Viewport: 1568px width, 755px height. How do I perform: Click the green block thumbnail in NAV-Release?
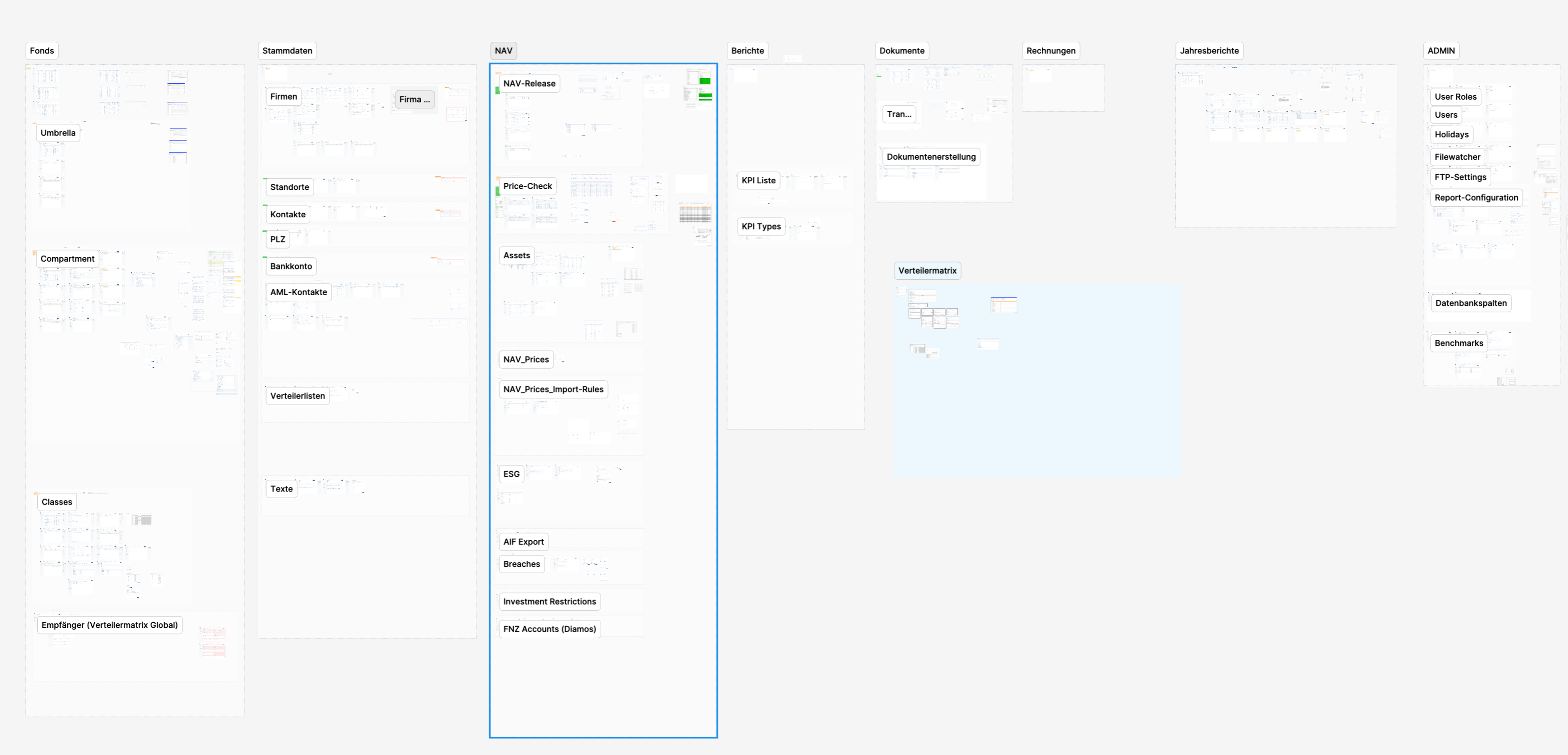tap(704, 81)
